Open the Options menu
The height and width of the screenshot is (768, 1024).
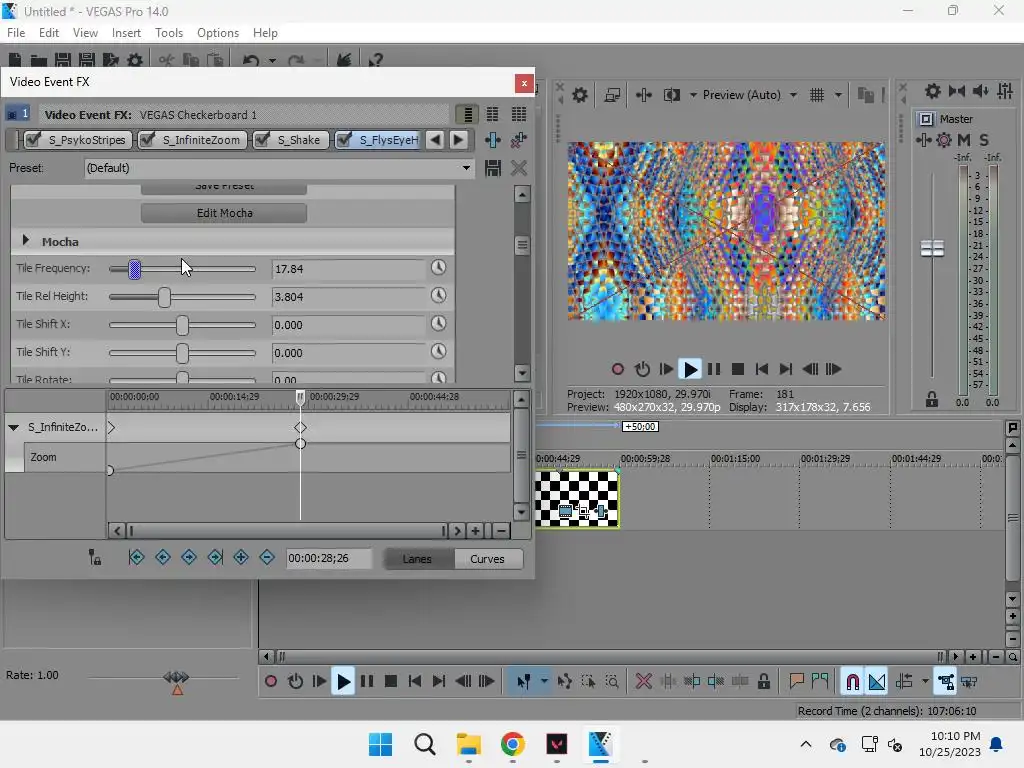(217, 33)
